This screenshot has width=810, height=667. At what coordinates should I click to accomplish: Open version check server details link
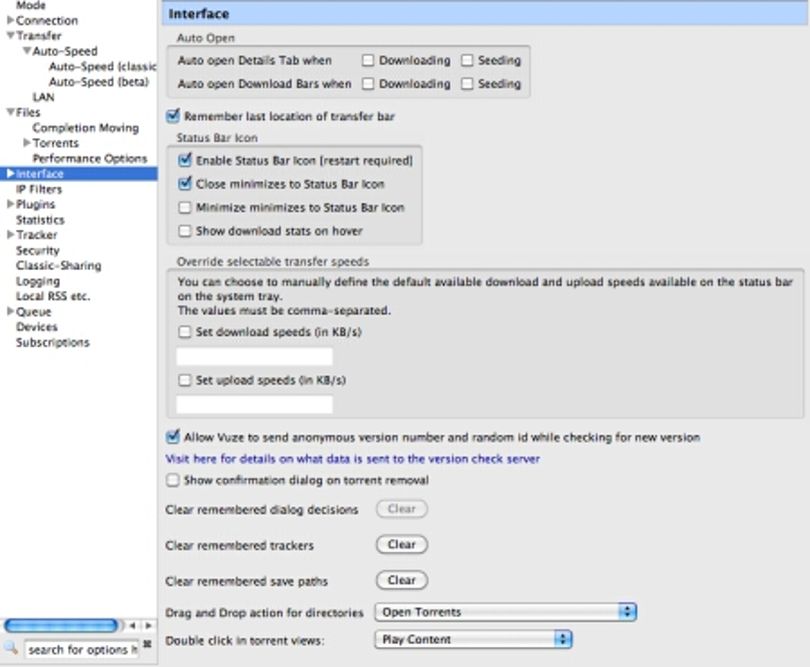(352, 459)
